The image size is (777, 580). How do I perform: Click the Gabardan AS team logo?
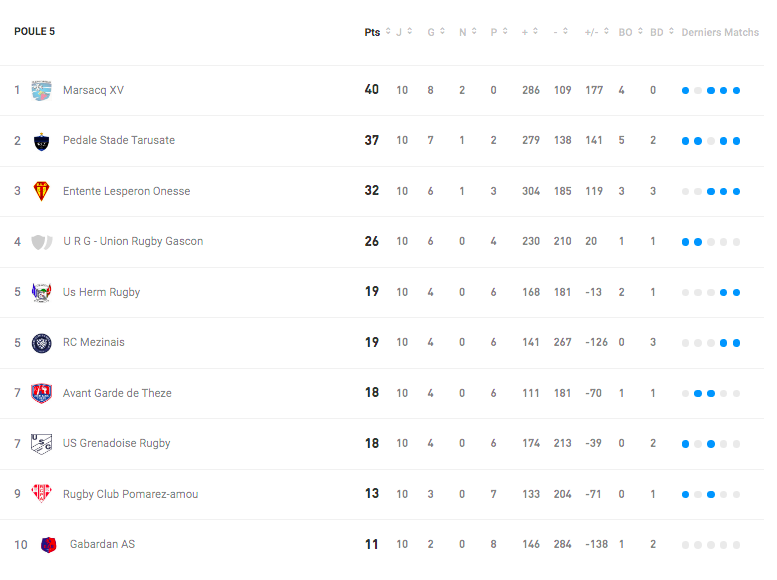(49, 545)
